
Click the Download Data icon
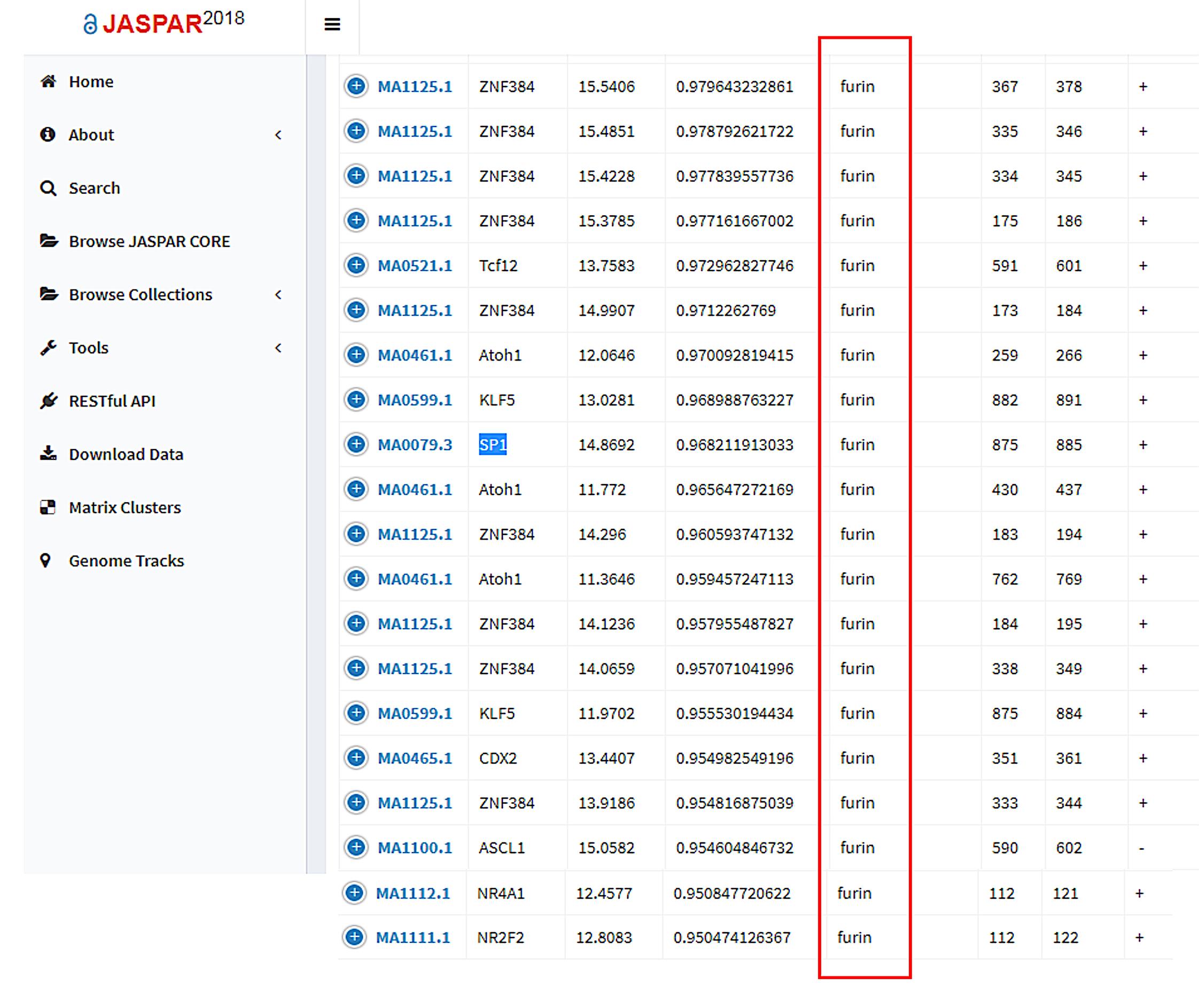pos(49,454)
